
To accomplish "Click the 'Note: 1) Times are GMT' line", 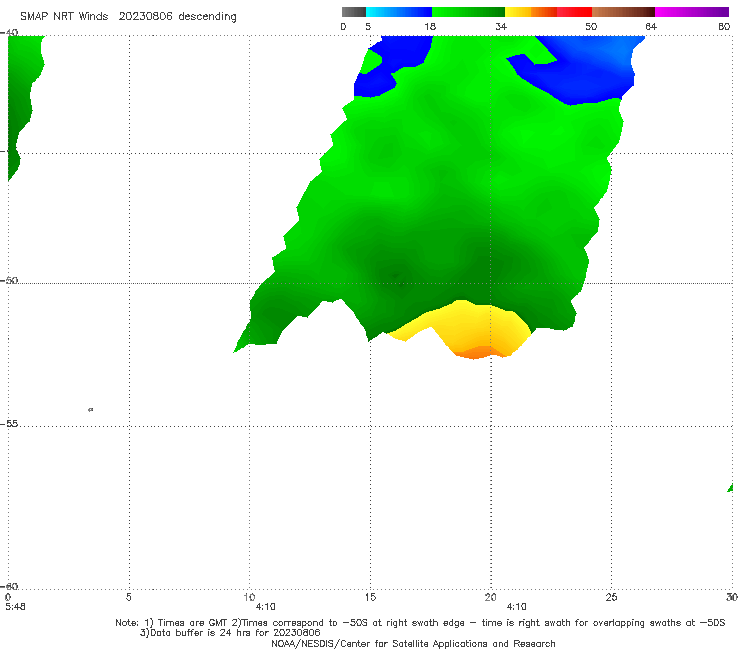I will 420,623.
